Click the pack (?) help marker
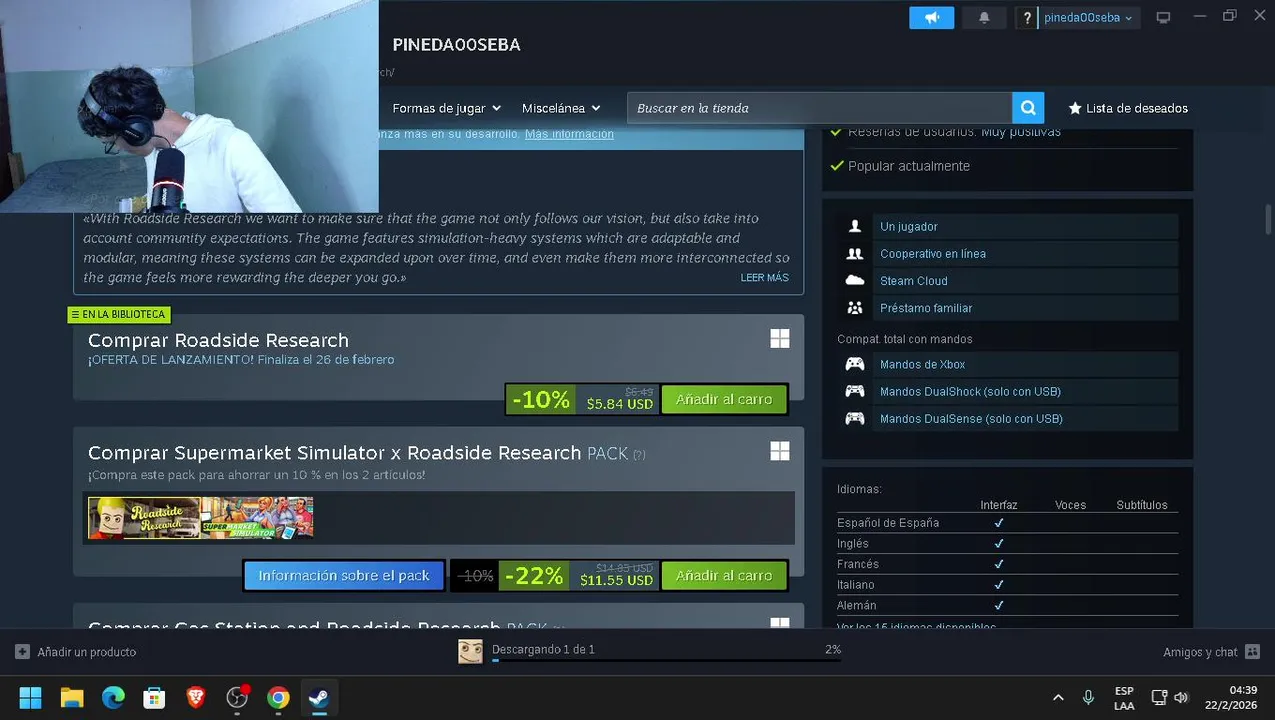This screenshot has height=720, width=1275. pos(639,455)
